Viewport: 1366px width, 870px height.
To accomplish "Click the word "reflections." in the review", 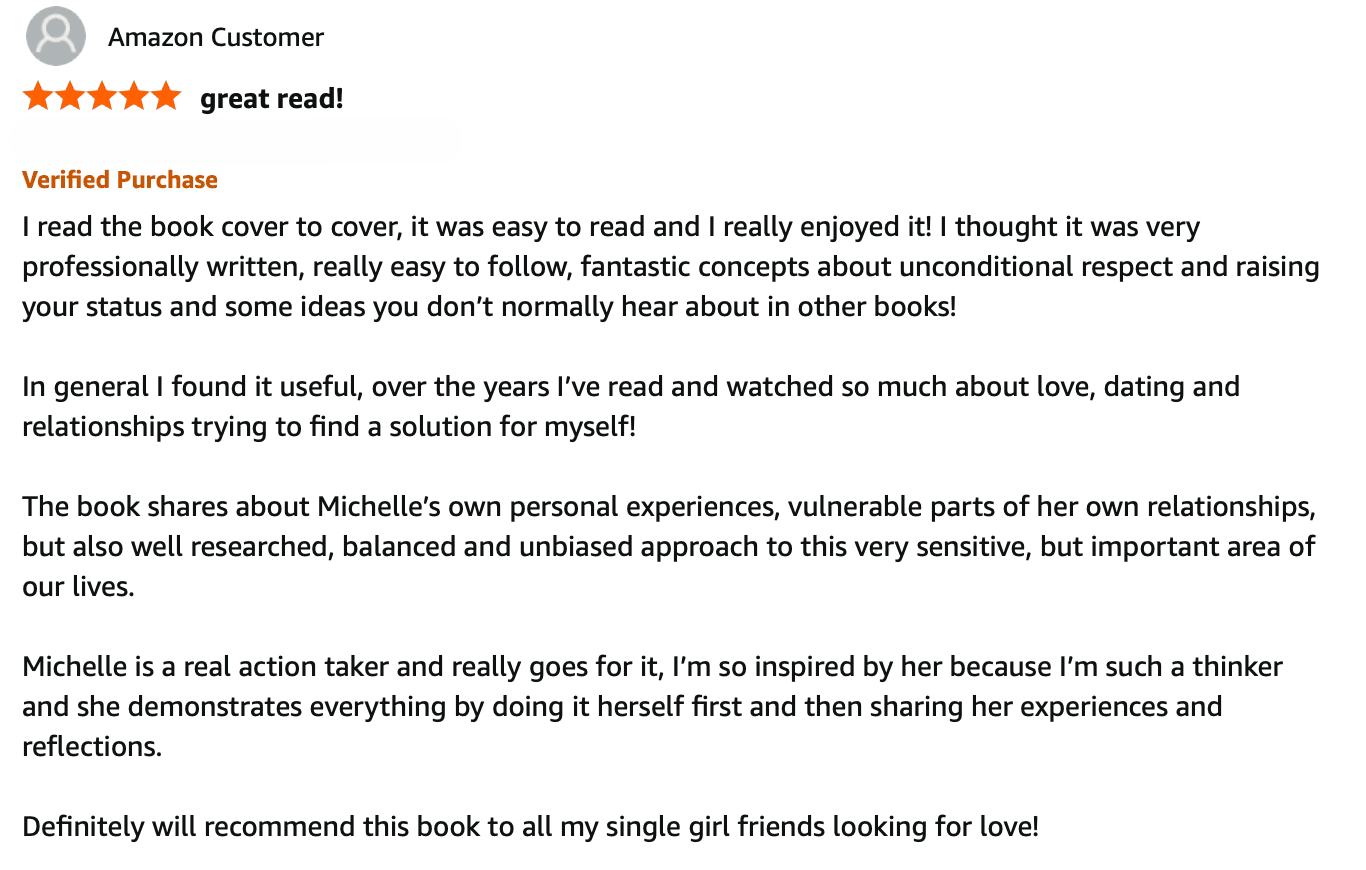I will point(92,747).
